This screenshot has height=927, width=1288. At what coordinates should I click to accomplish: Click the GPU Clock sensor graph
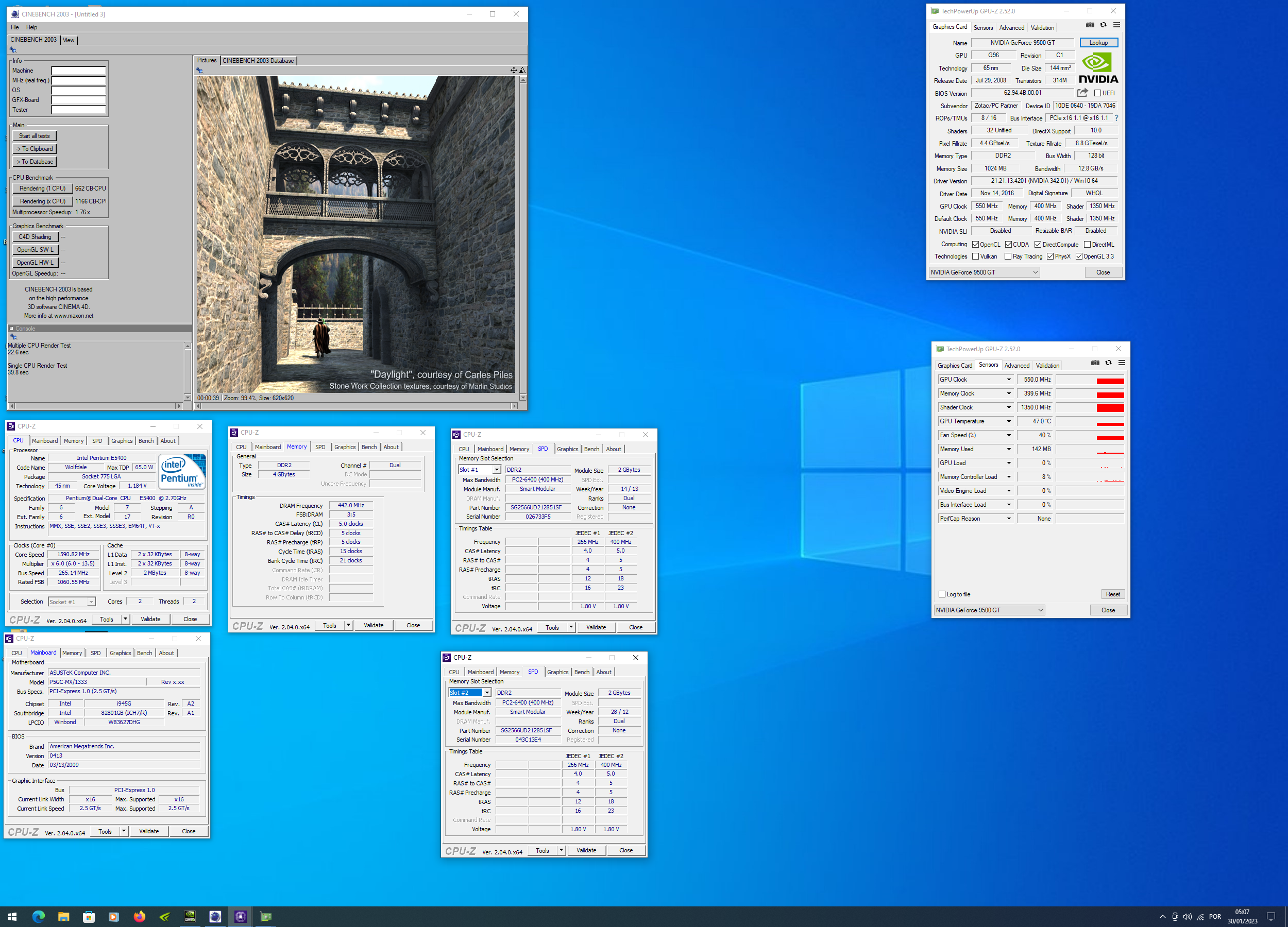click(x=1089, y=380)
